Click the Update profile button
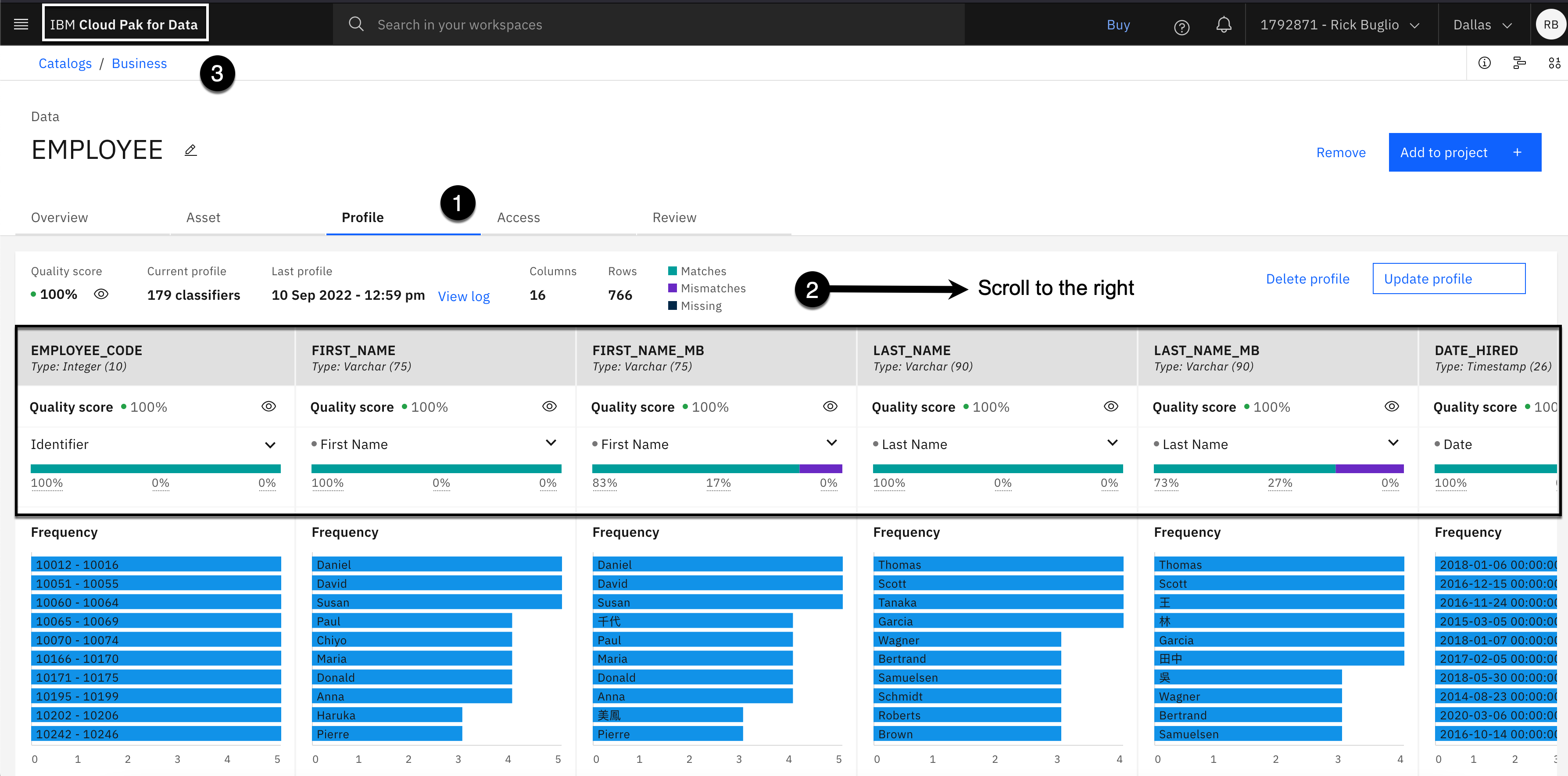1568x776 pixels. tap(1448, 279)
